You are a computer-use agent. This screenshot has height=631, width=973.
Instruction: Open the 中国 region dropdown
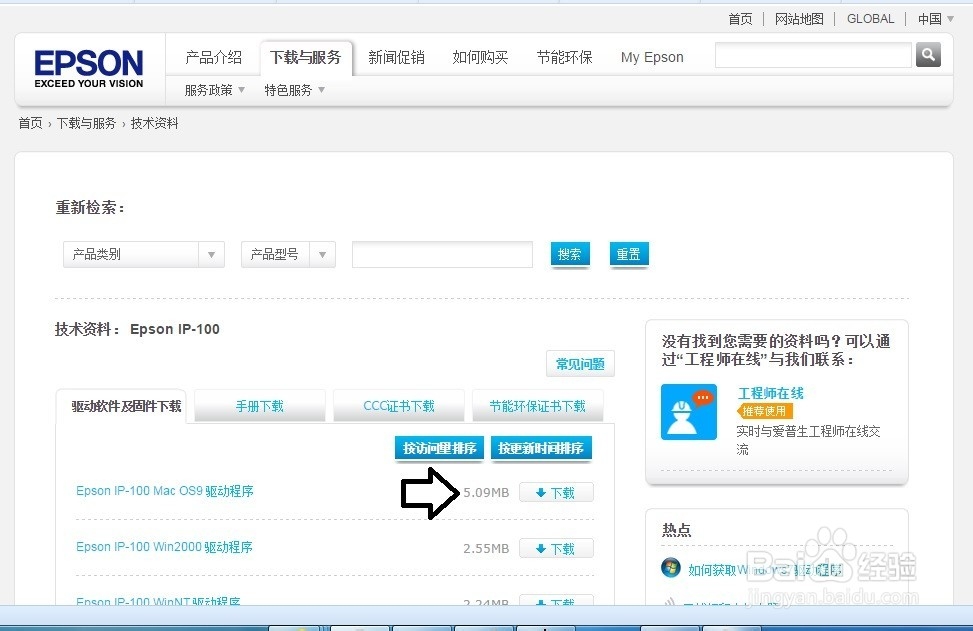pyautogui.click(x=936, y=19)
